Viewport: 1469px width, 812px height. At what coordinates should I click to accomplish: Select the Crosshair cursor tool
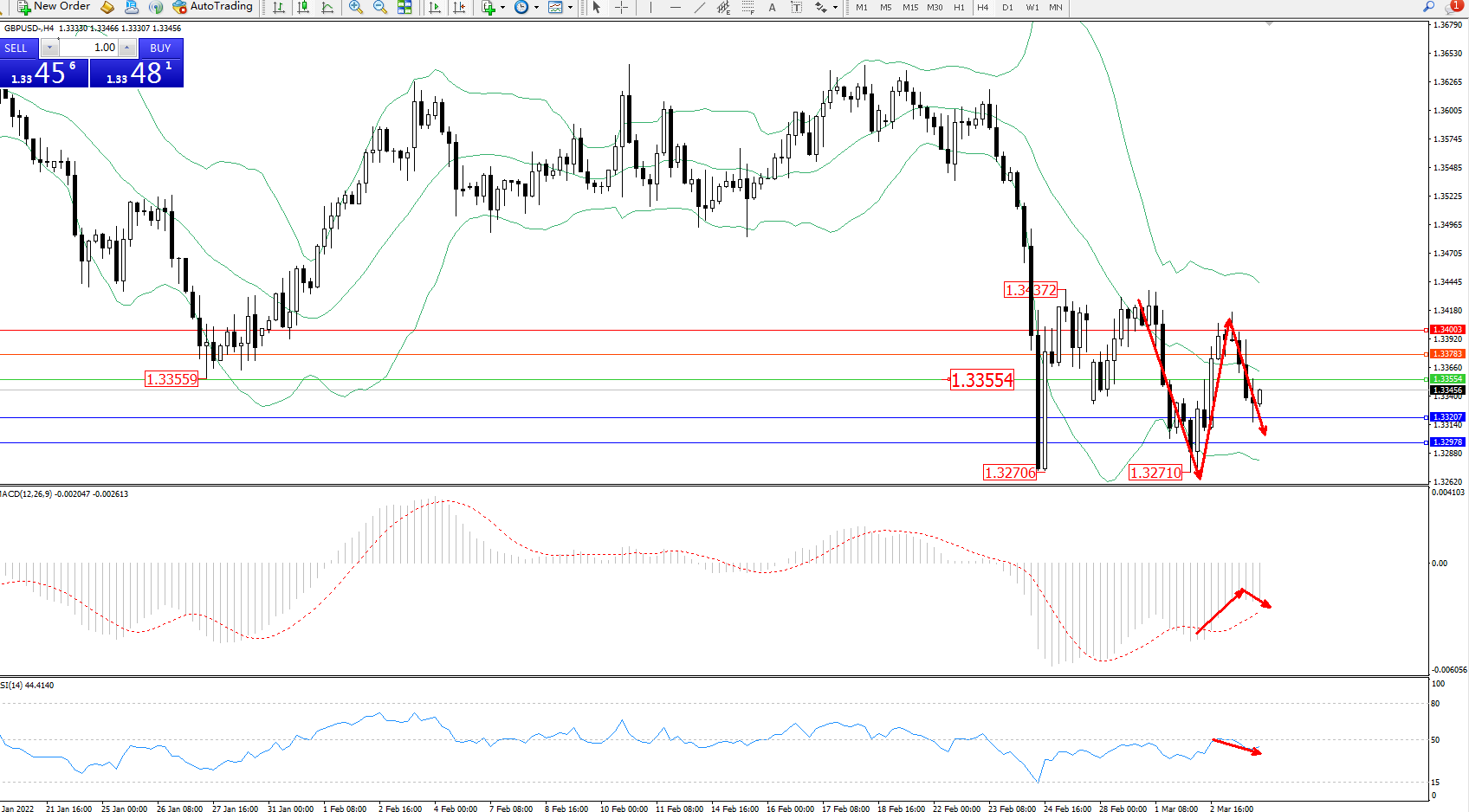tap(621, 7)
